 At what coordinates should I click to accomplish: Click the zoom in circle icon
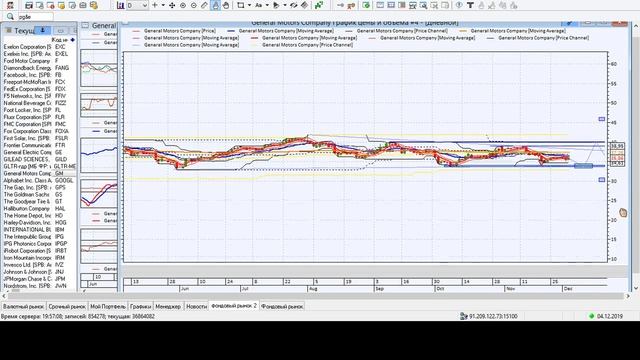pyautogui.click(x=183, y=5)
